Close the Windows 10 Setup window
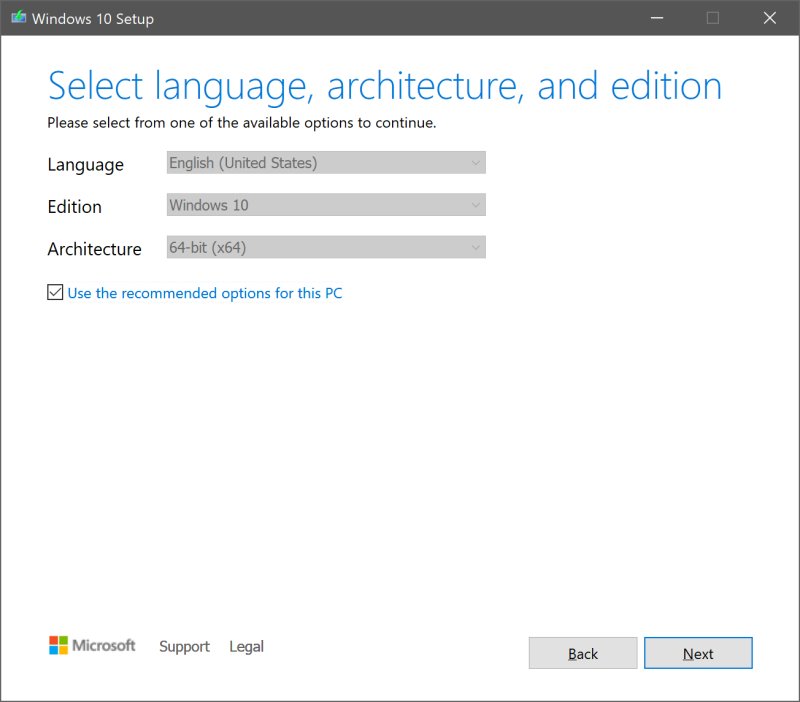The height and width of the screenshot is (702, 800). click(769, 18)
